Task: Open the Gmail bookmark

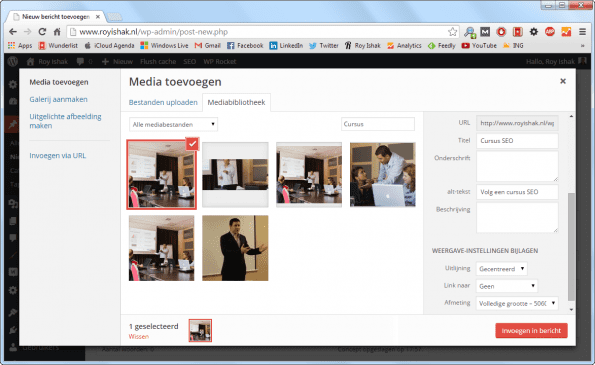Action: click(x=208, y=46)
